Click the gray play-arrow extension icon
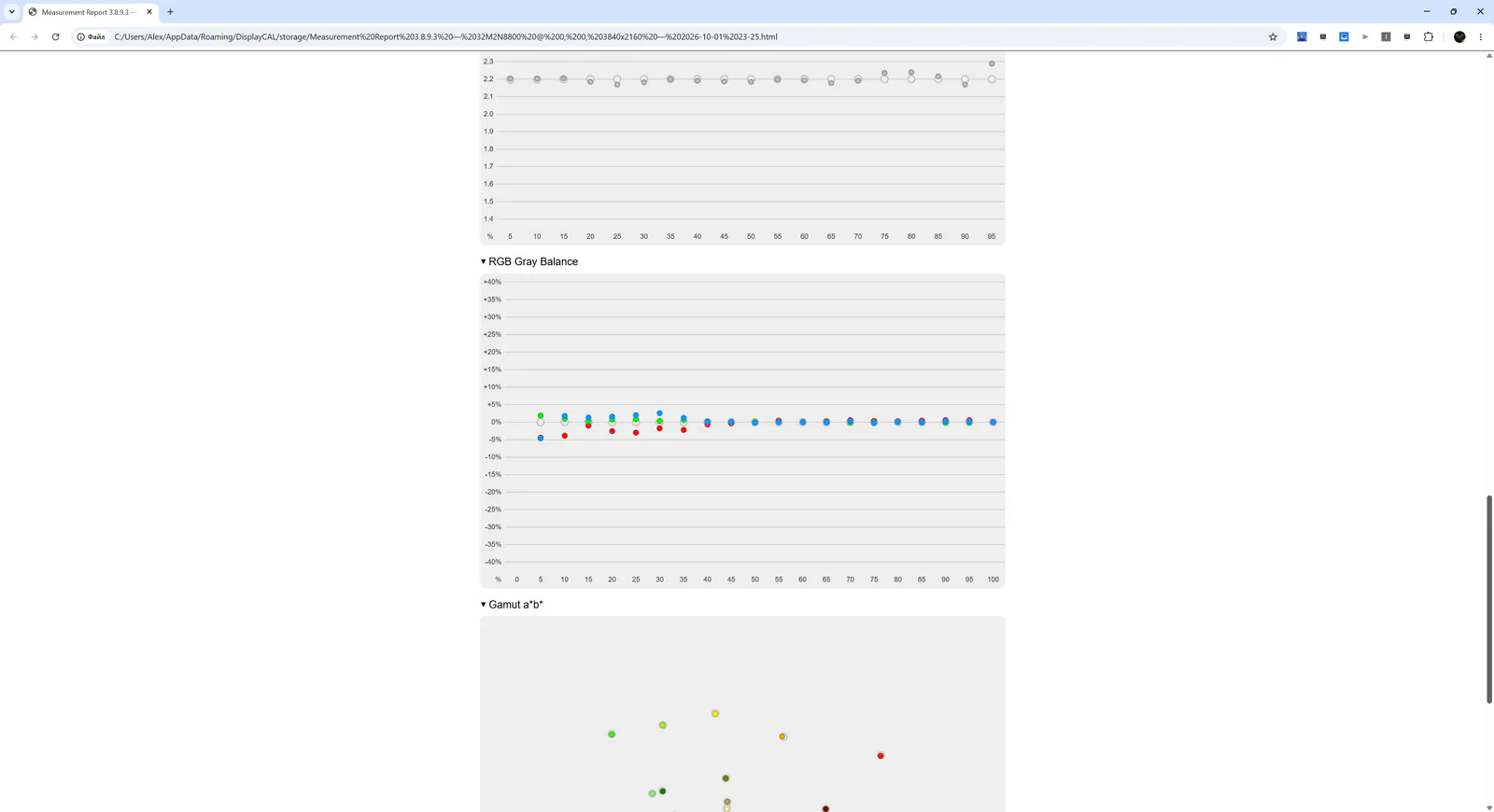The height and width of the screenshot is (812, 1494). tap(1365, 36)
